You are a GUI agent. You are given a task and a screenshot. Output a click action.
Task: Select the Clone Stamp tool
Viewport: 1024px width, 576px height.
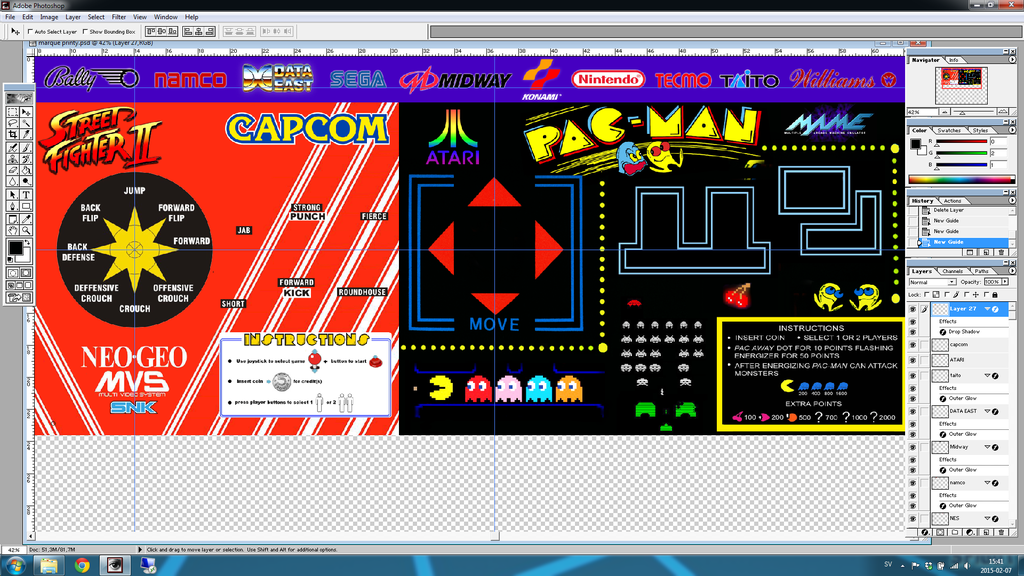pyautogui.click(x=12, y=159)
